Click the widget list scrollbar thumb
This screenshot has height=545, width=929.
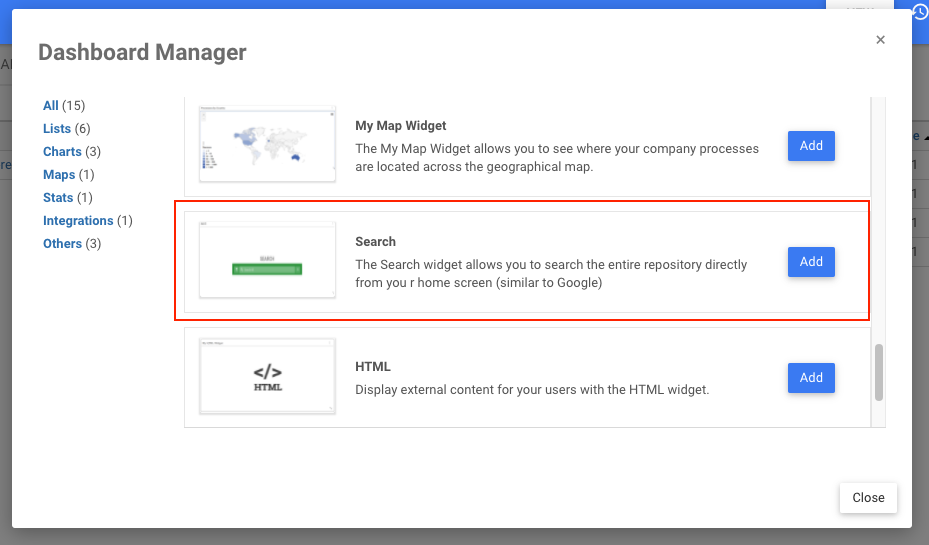click(x=879, y=372)
